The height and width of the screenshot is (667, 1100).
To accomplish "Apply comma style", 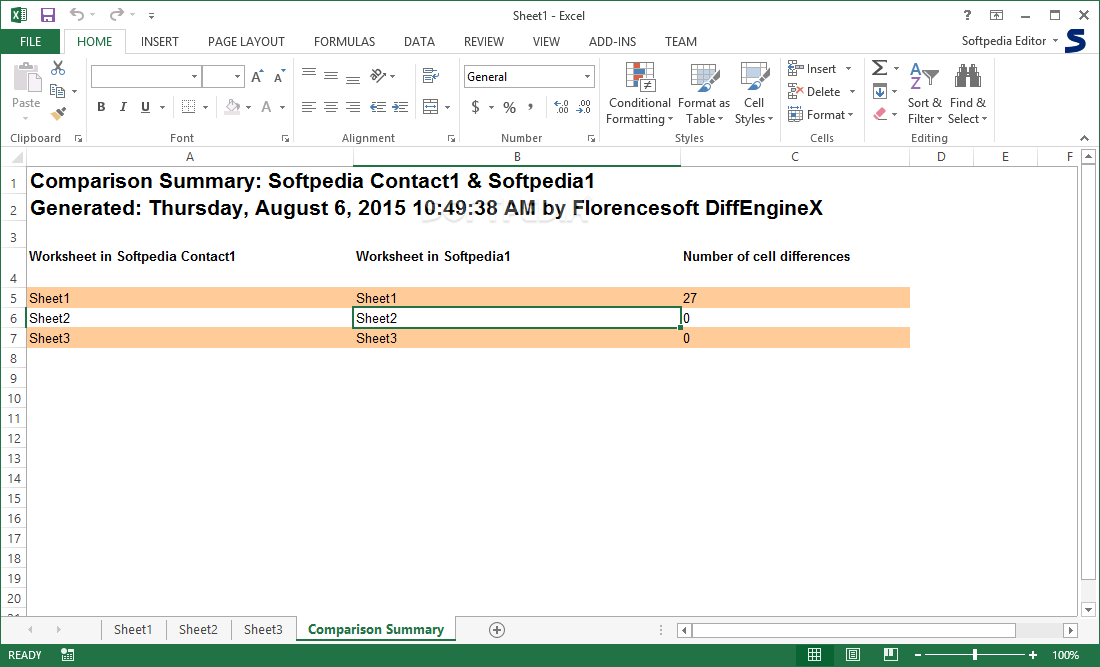I will point(531,107).
